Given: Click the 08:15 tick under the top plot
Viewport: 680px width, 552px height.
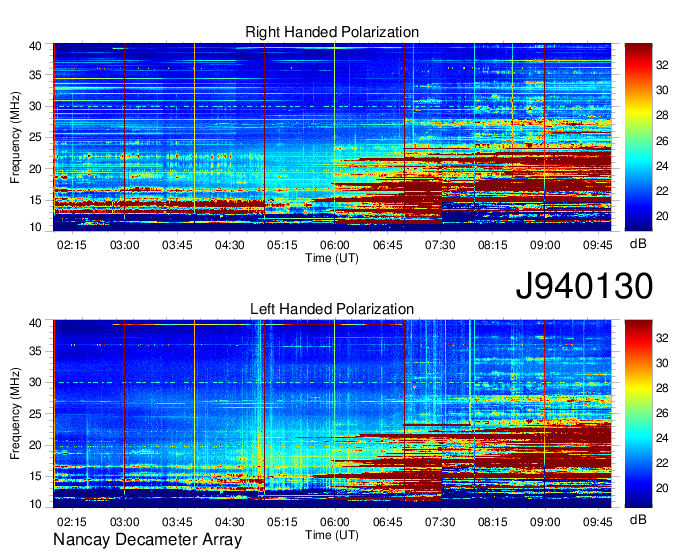Looking at the screenshot, I should [493, 245].
